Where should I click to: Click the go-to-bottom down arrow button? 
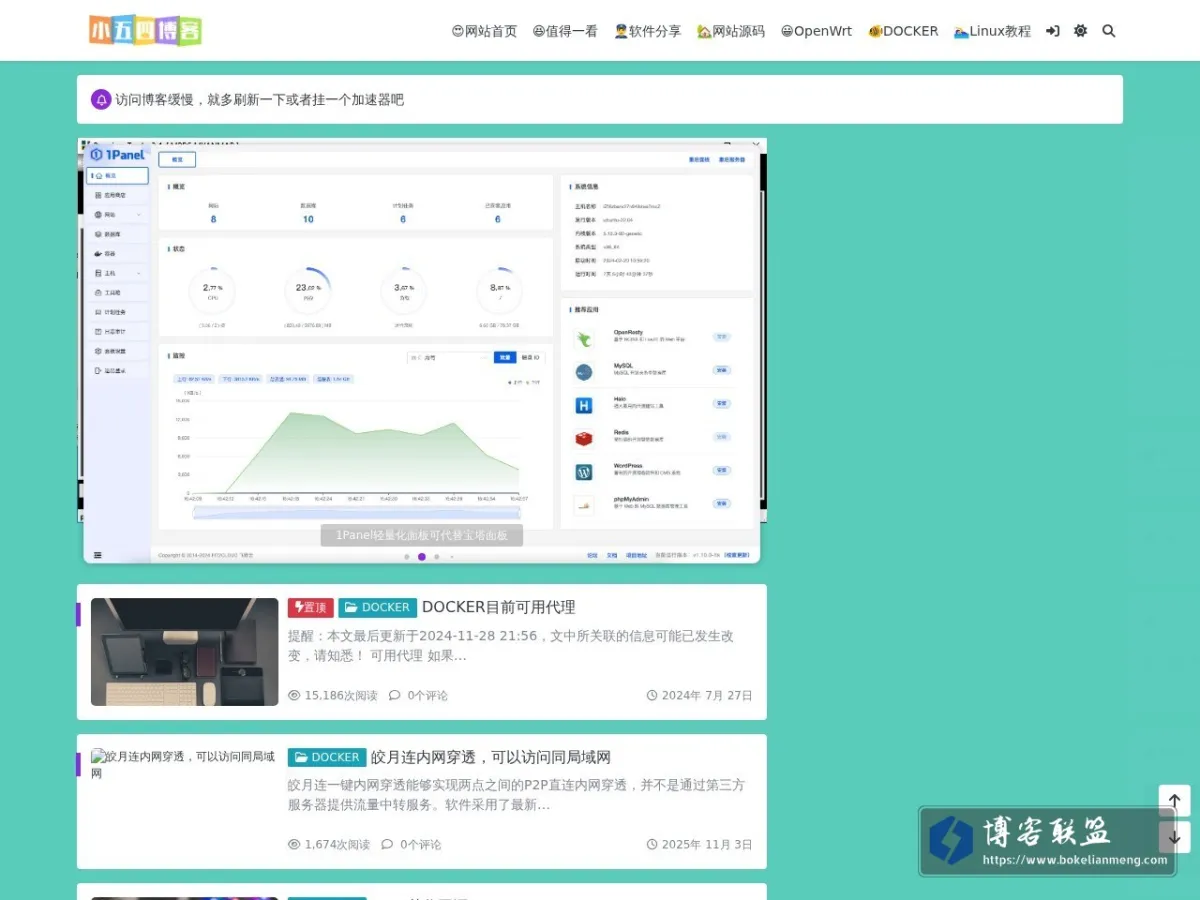tap(1175, 837)
